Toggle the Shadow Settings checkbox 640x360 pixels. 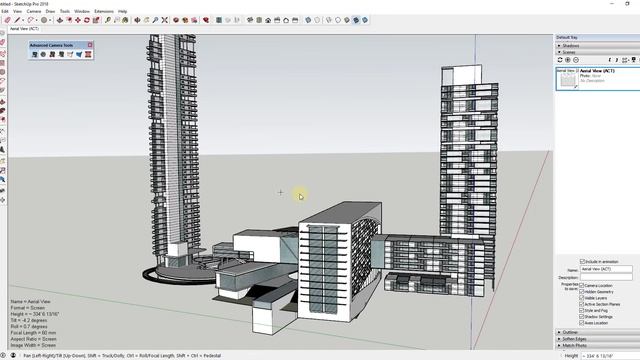[582, 316]
